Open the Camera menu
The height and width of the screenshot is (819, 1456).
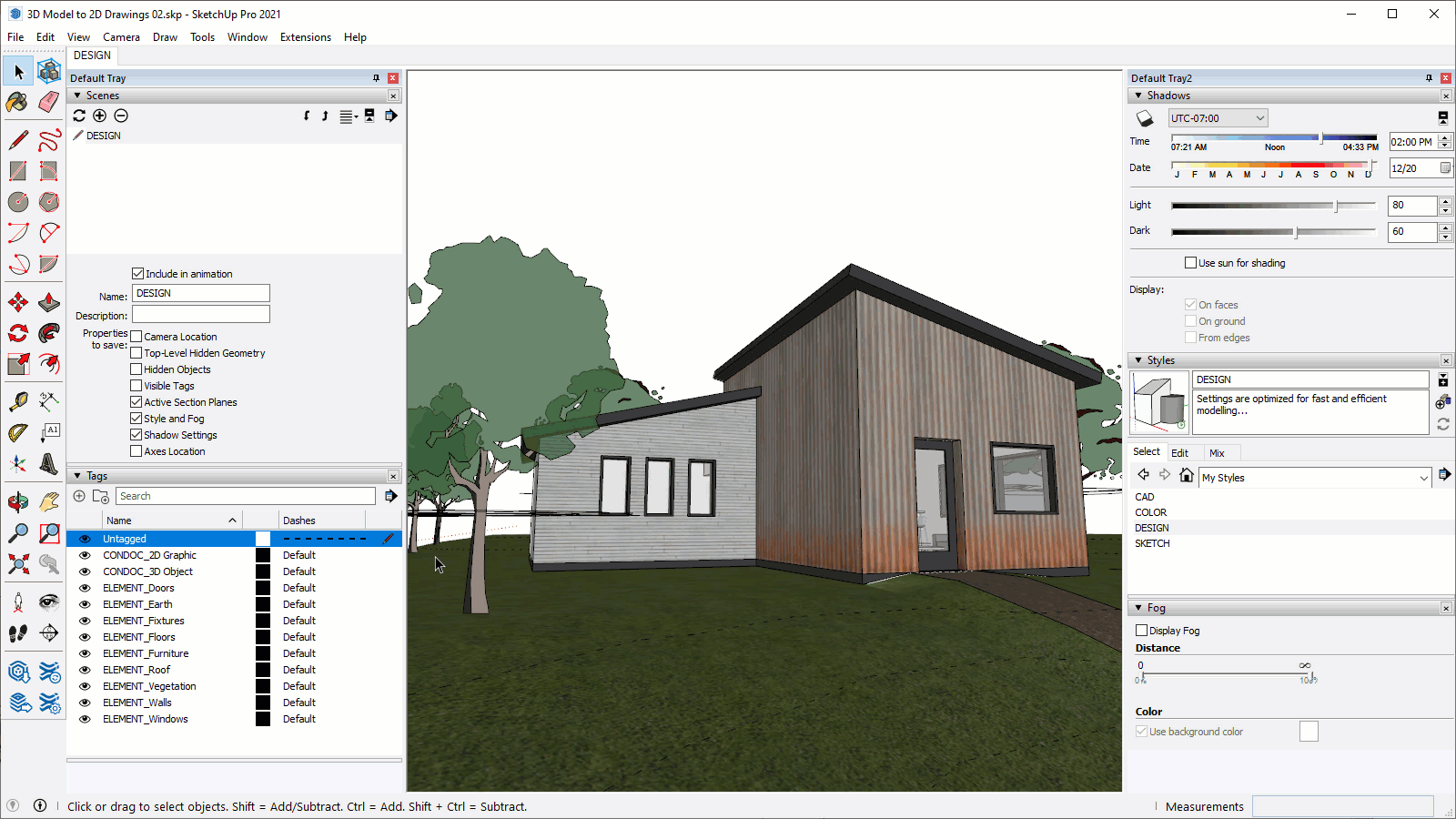(121, 37)
